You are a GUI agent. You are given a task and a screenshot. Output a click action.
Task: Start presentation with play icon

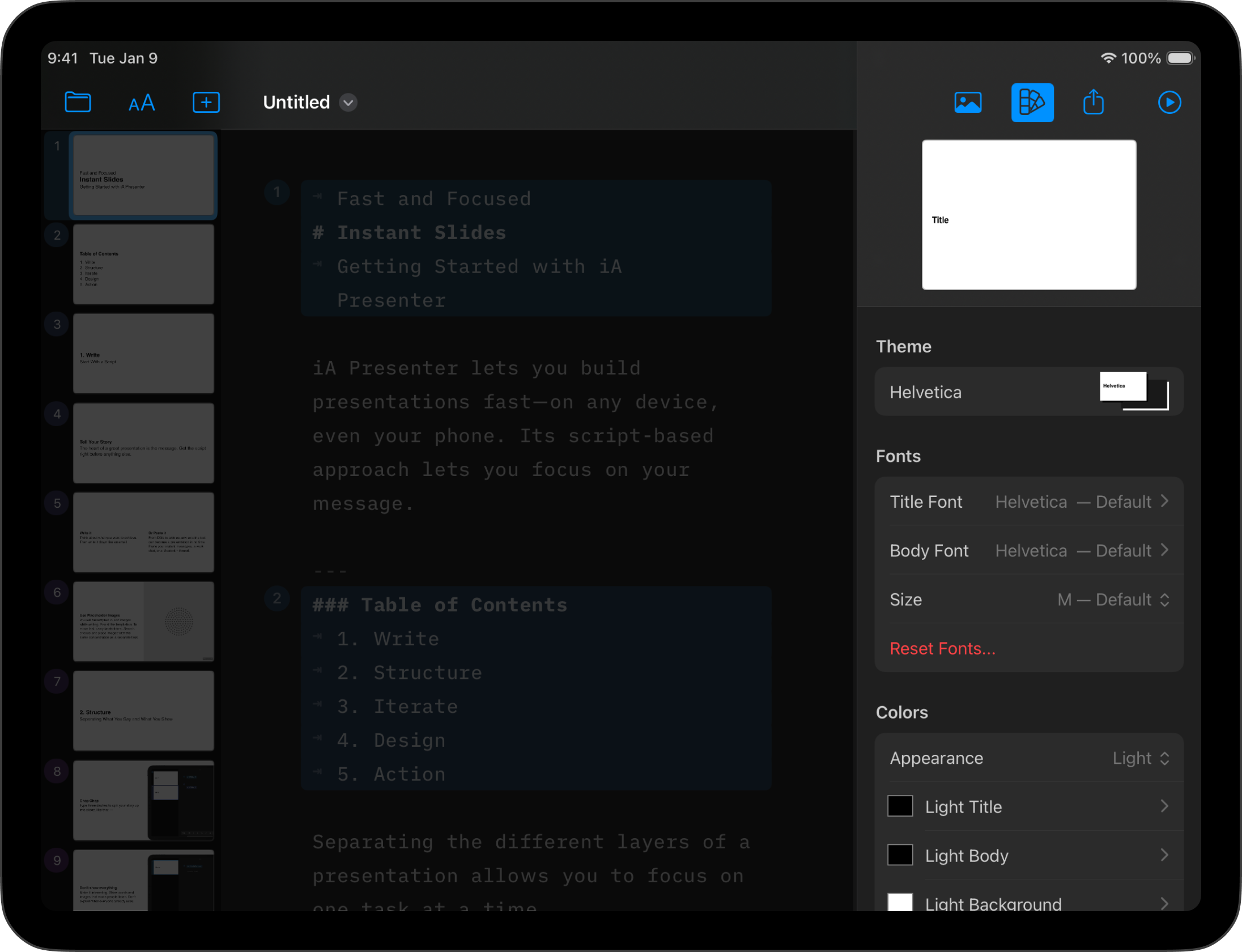click(x=1169, y=103)
